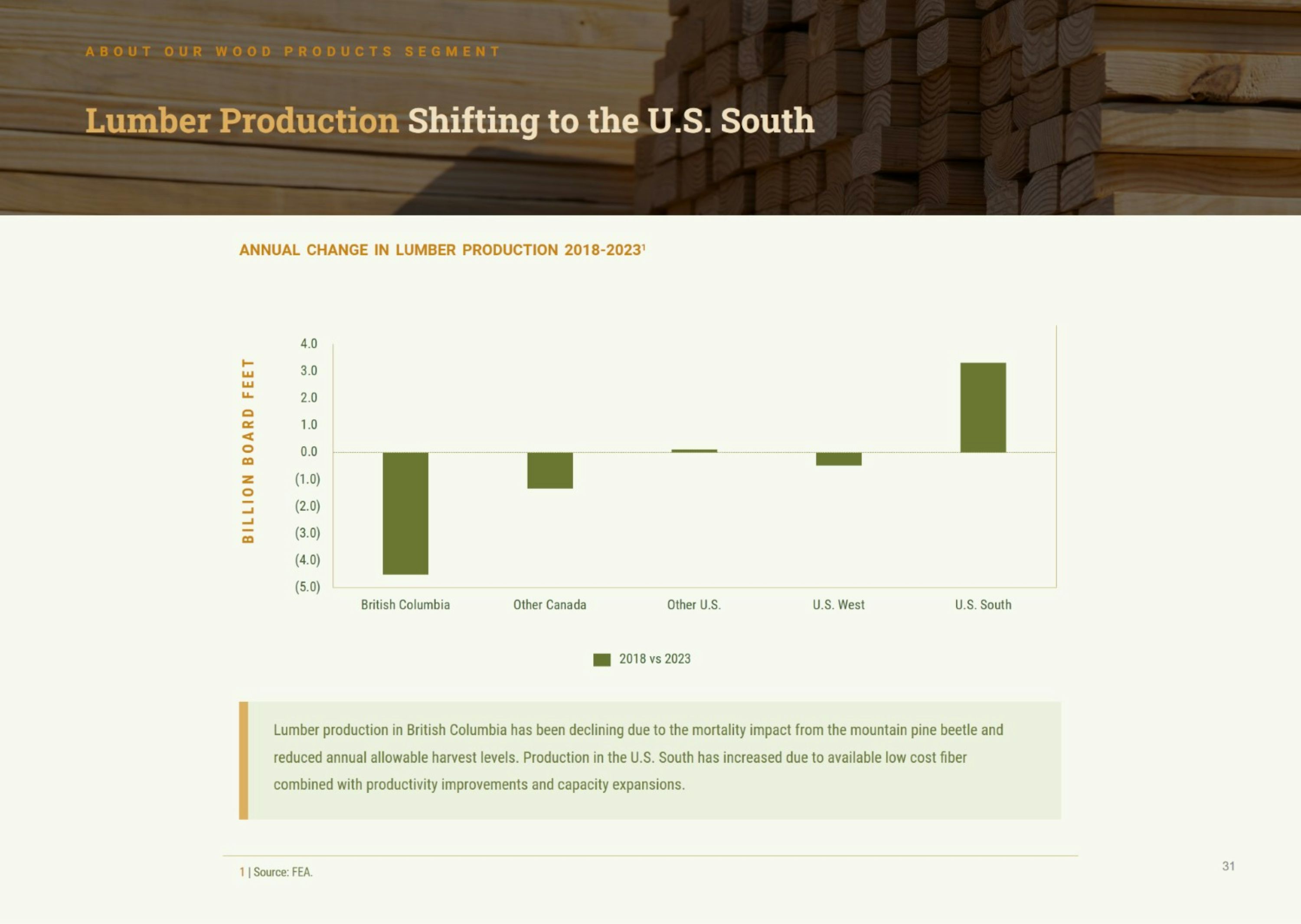Click the Other Canada bar
The image size is (1301, 924).
click(x=550, y=470)
